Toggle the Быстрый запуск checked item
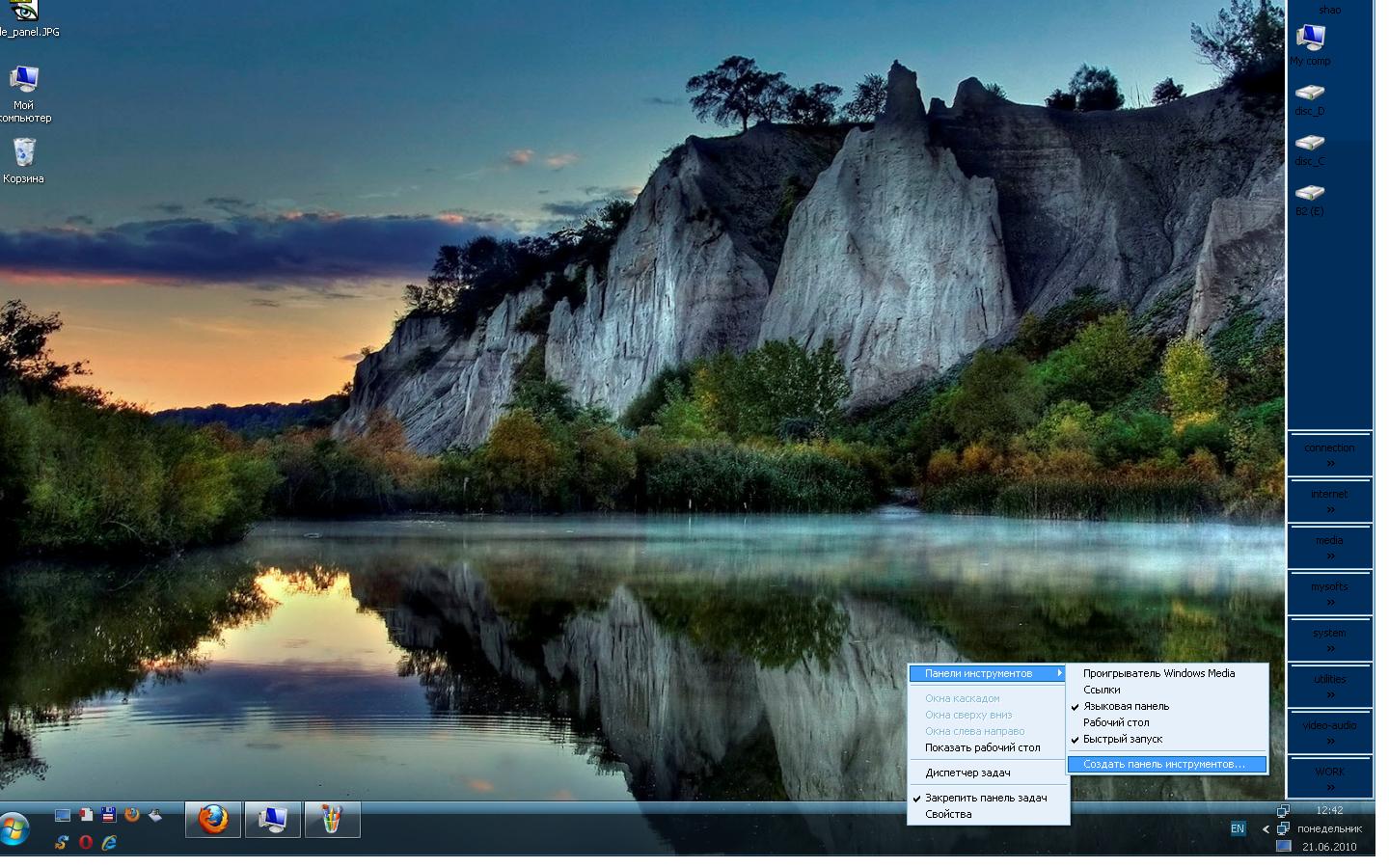 click(1123, 739)
